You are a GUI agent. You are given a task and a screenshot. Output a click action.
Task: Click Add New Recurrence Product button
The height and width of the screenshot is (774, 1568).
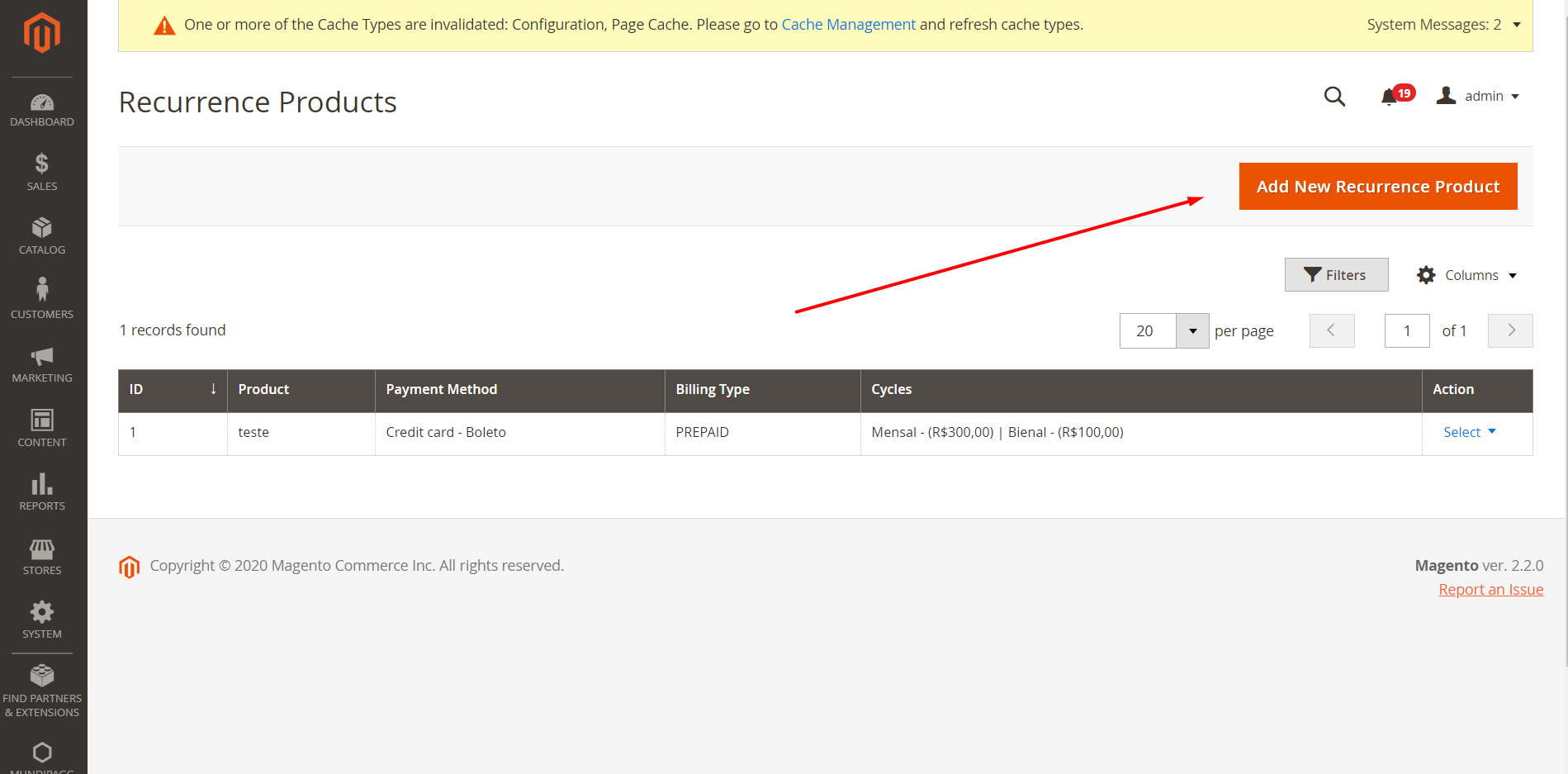click(x=1377, y=187)
